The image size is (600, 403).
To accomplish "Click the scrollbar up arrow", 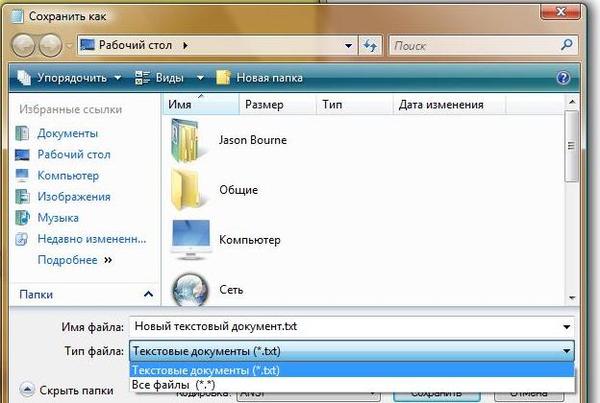I will click(572, 102).
